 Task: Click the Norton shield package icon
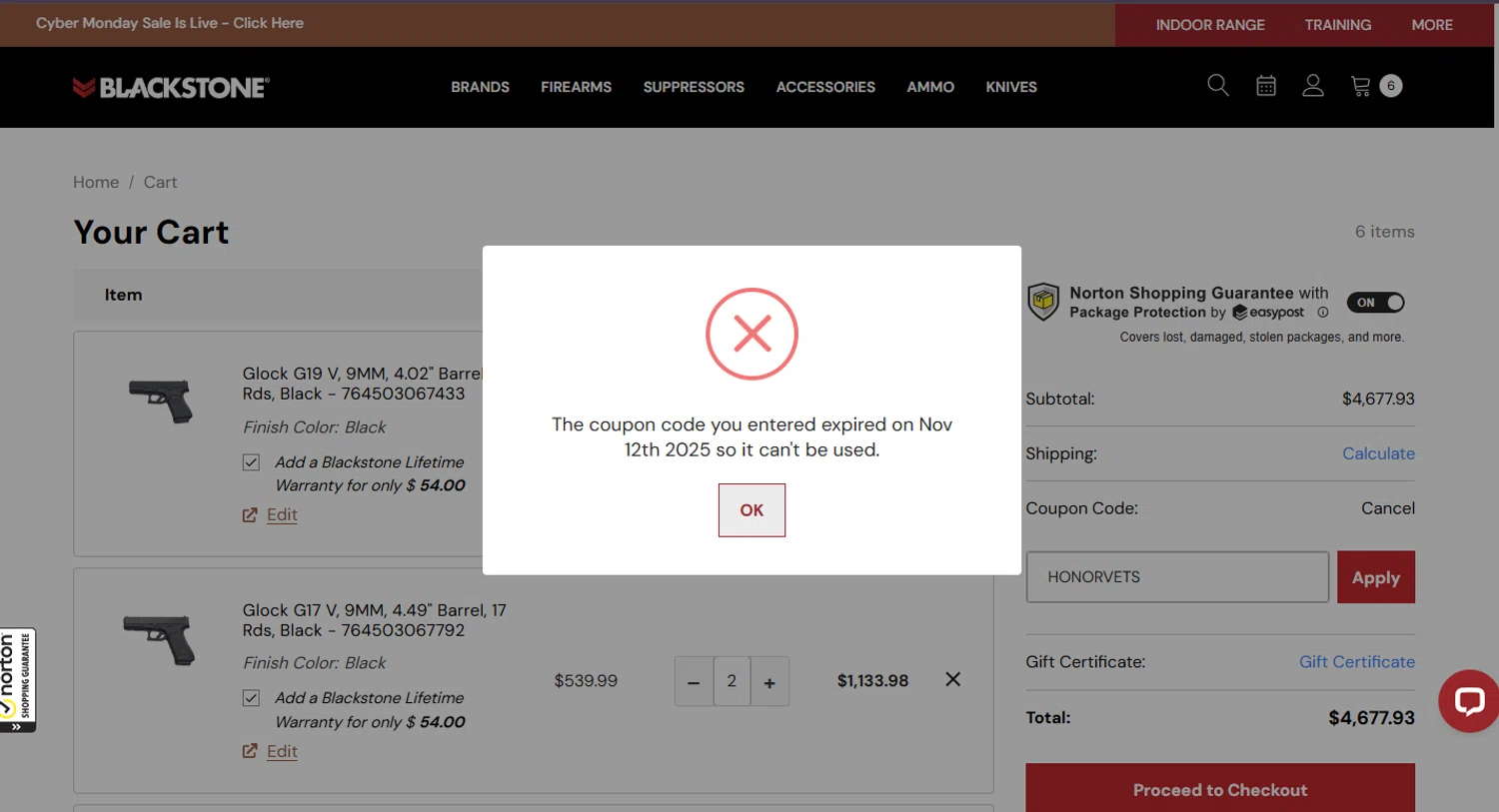(x=1043, y=301)
